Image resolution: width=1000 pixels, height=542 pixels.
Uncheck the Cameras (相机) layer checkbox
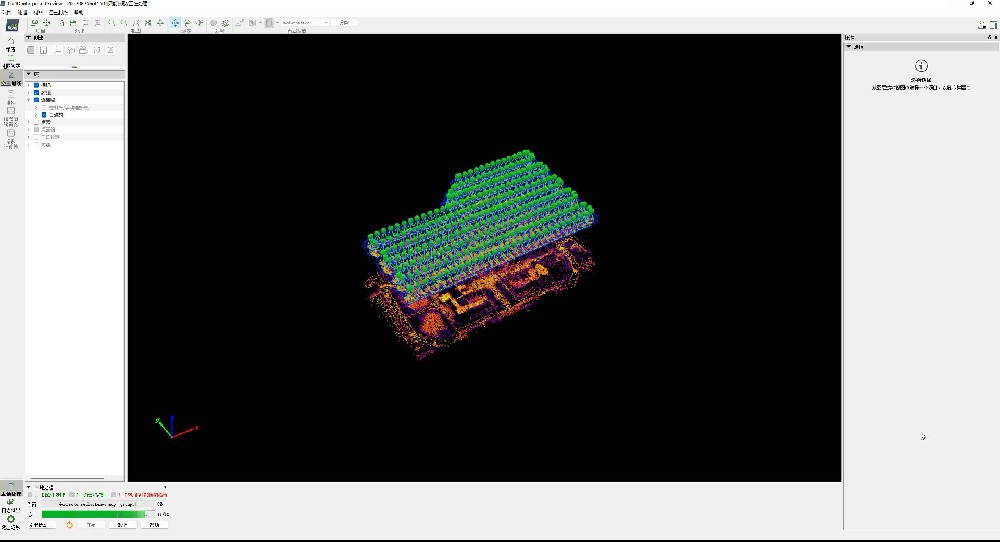pos(36,85)
